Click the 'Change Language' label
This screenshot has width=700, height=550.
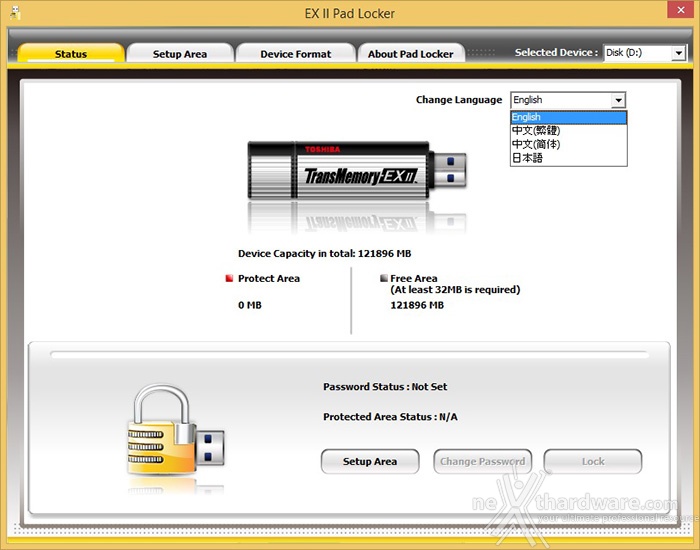coord(459,100)
